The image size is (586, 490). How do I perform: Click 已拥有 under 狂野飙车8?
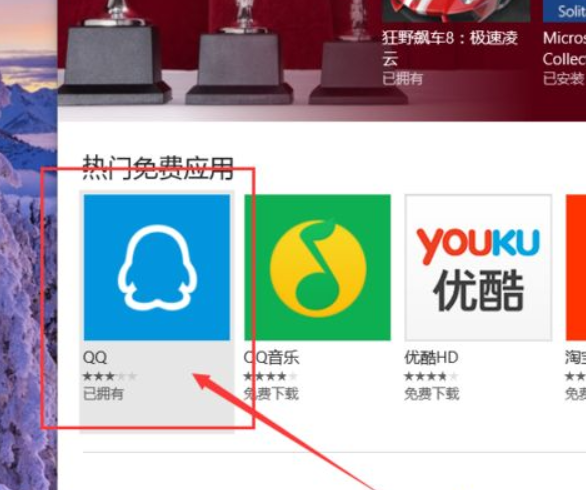tap(403, 78)
